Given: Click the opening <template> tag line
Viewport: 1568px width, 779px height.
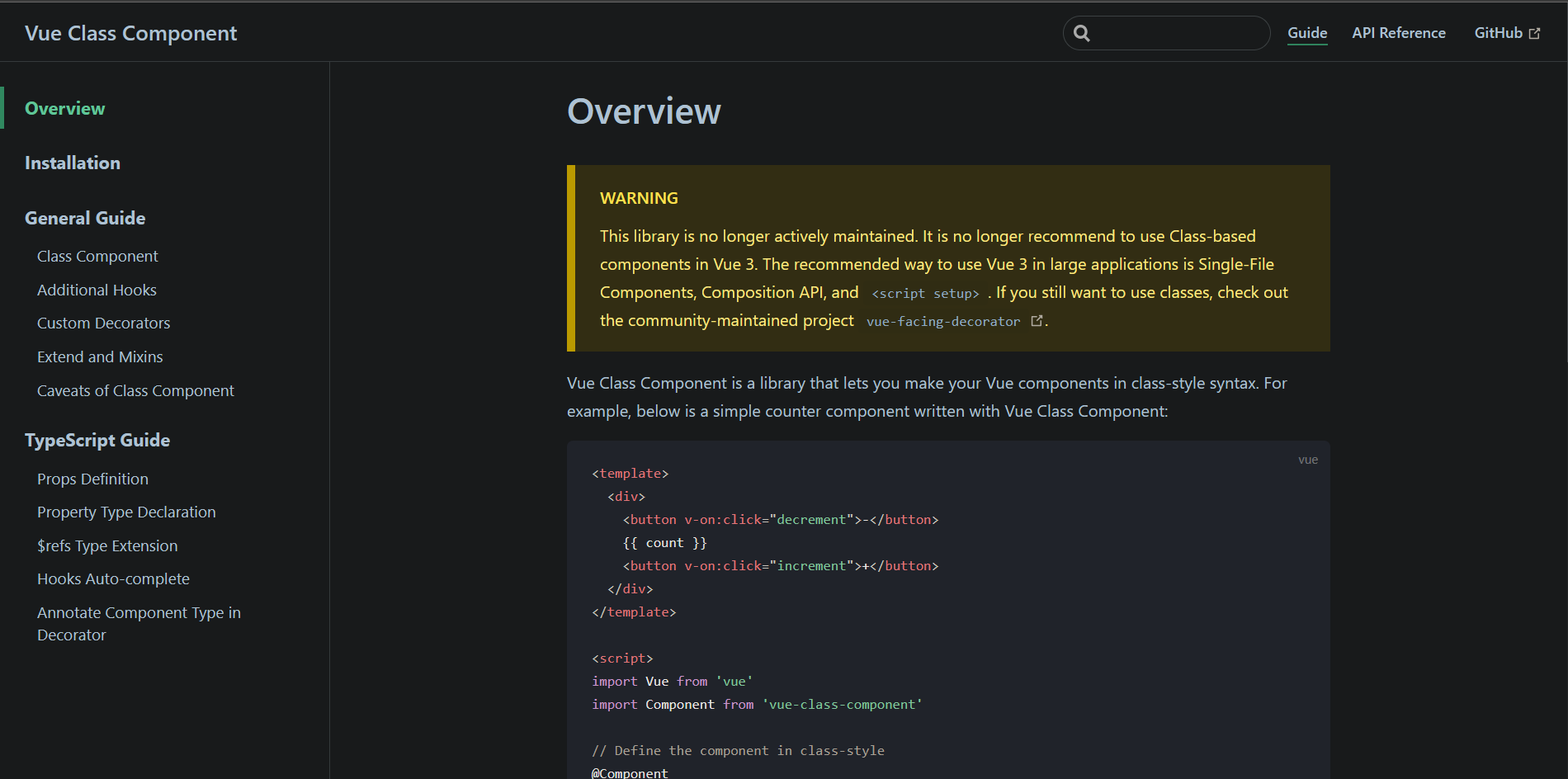Looking at the screenshot, I should 631,474.
